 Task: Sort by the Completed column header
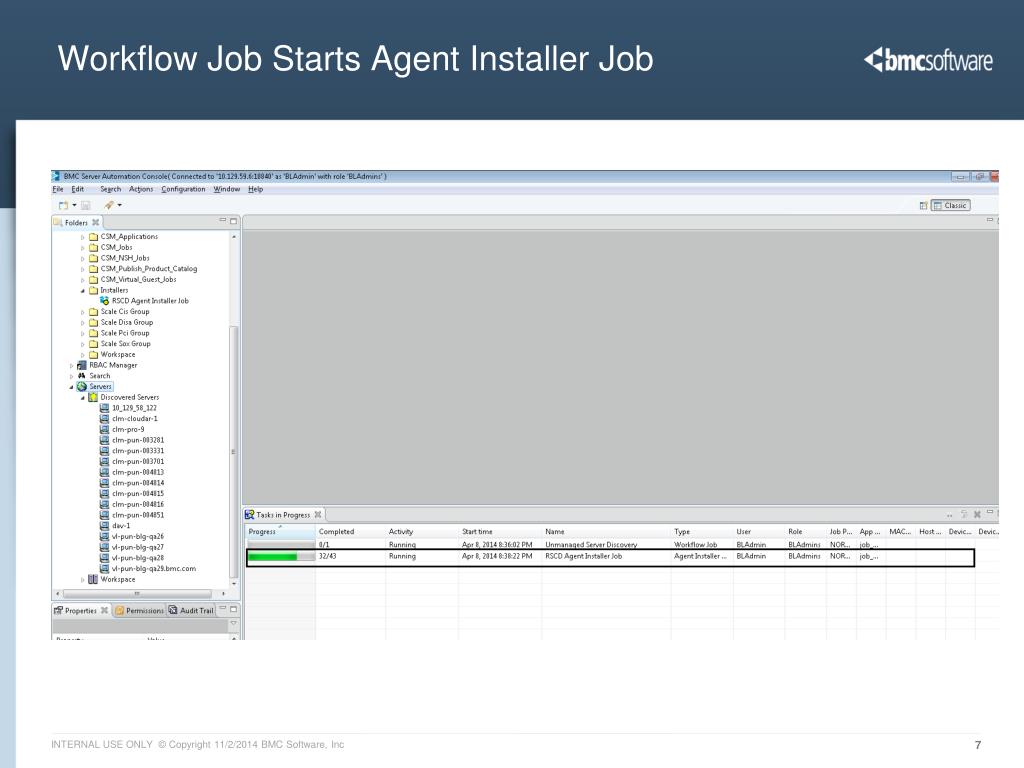(350, 532)
